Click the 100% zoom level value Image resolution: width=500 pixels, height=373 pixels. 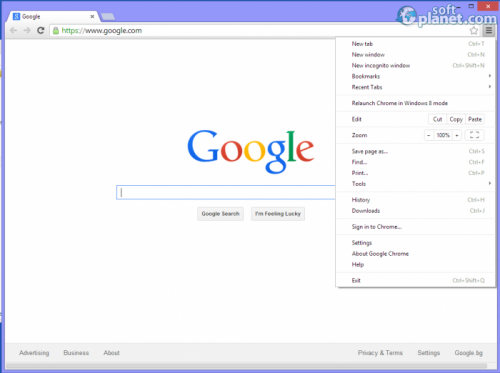click(443, 135)
